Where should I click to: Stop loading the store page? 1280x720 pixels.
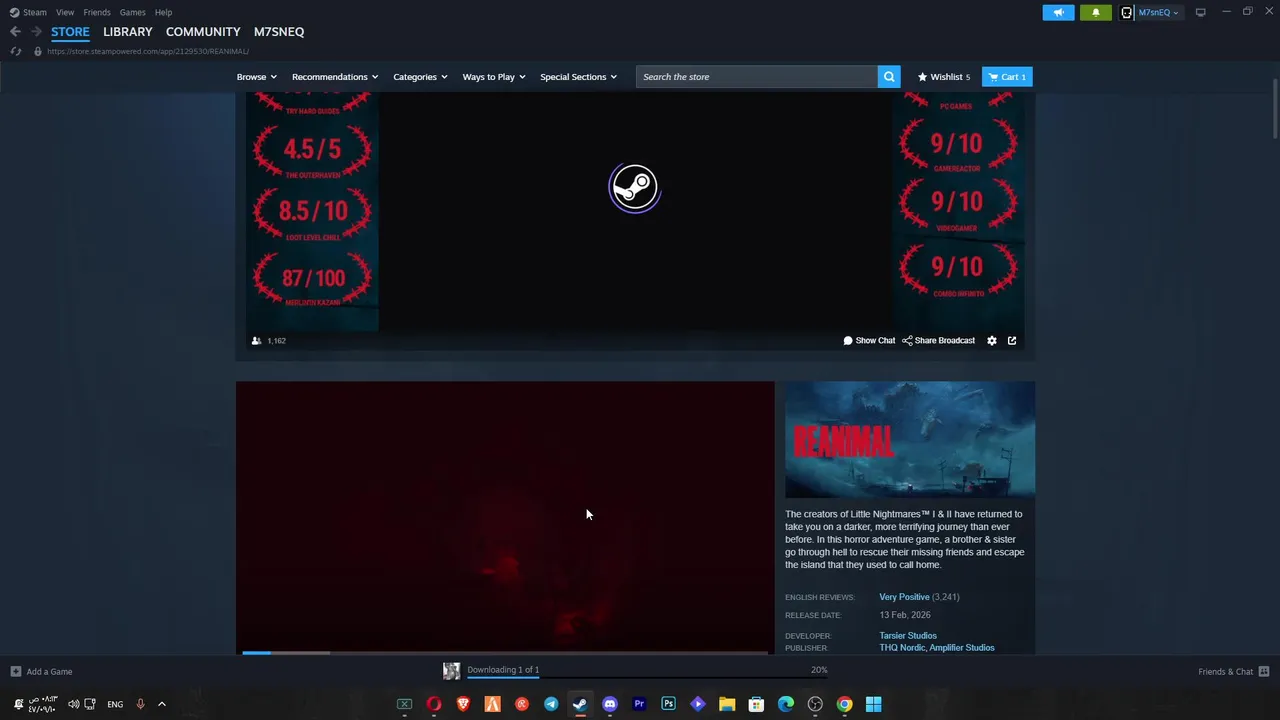pos(16,51)
